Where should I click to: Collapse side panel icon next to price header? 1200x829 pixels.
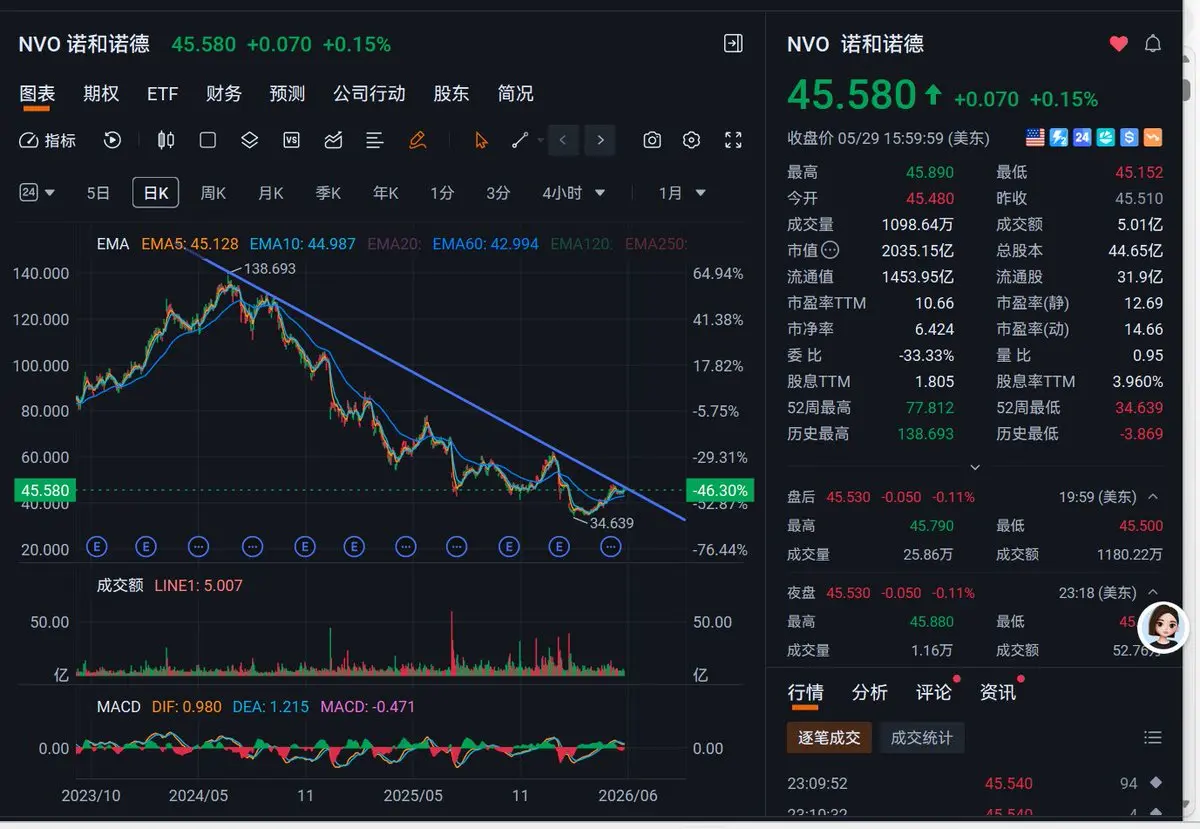(733, 43)
